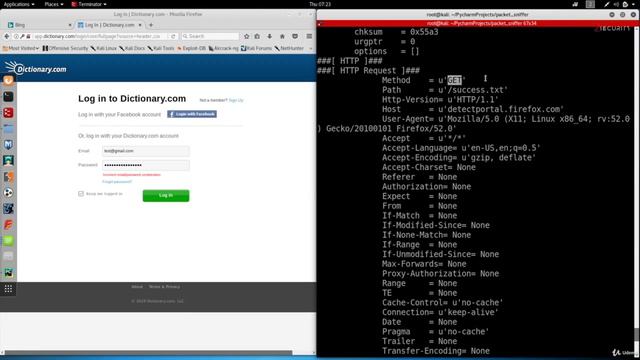Click the terminal vertical scrollbar
Viewport: 640px width, 360px height.
click(x=637, y=333)
